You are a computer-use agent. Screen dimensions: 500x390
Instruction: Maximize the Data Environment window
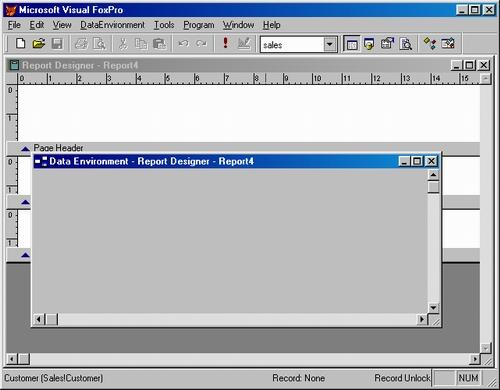(x=417, y=161)
